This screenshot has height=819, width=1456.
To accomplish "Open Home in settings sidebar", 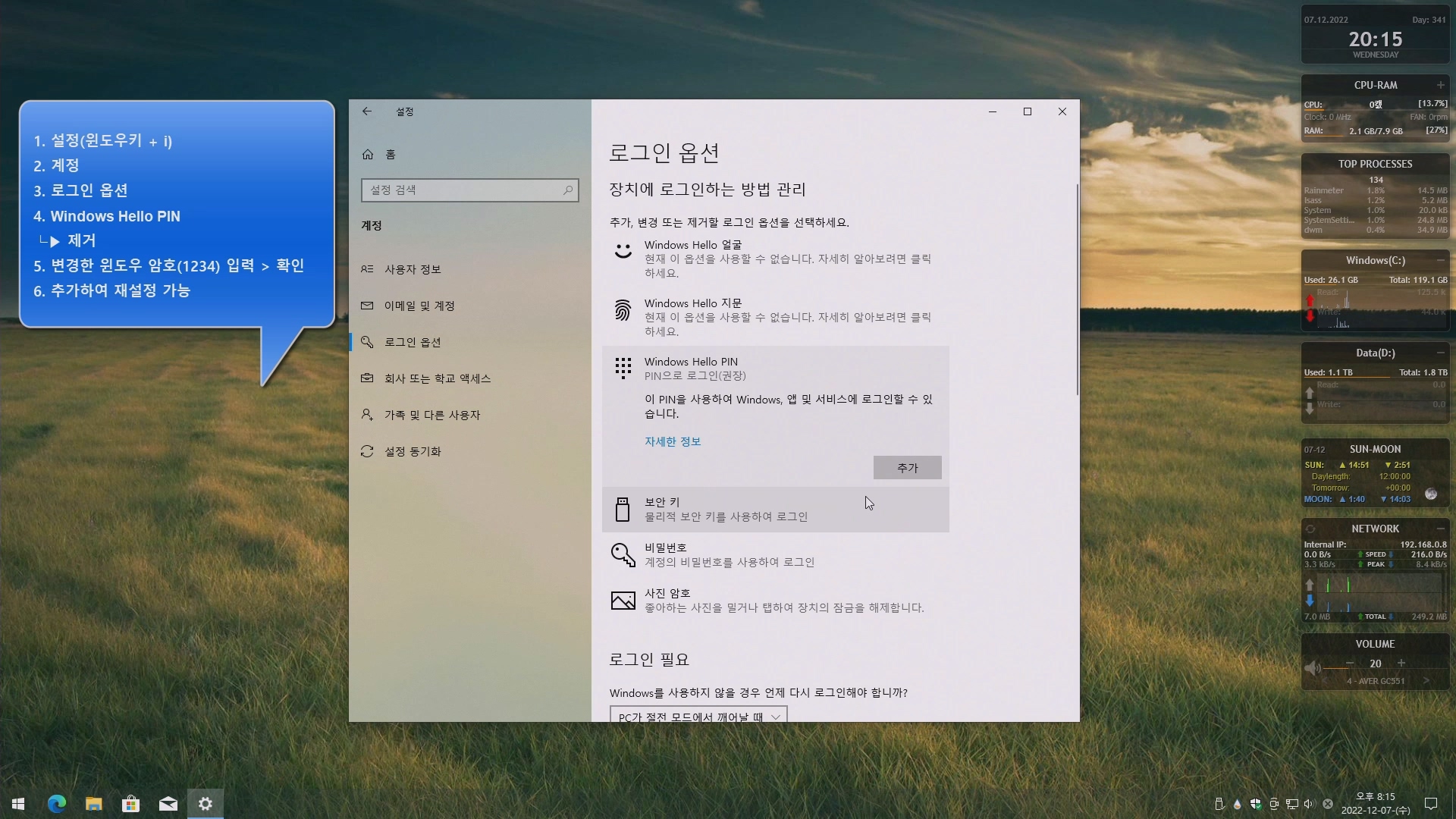I will click(x=390, y=155).
